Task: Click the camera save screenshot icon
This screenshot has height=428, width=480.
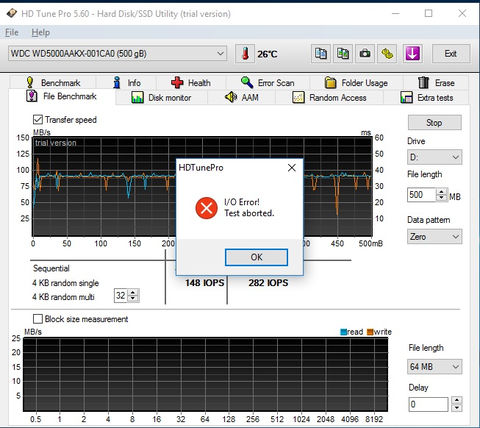Action: pyautogui.click(x=365, y=54)
